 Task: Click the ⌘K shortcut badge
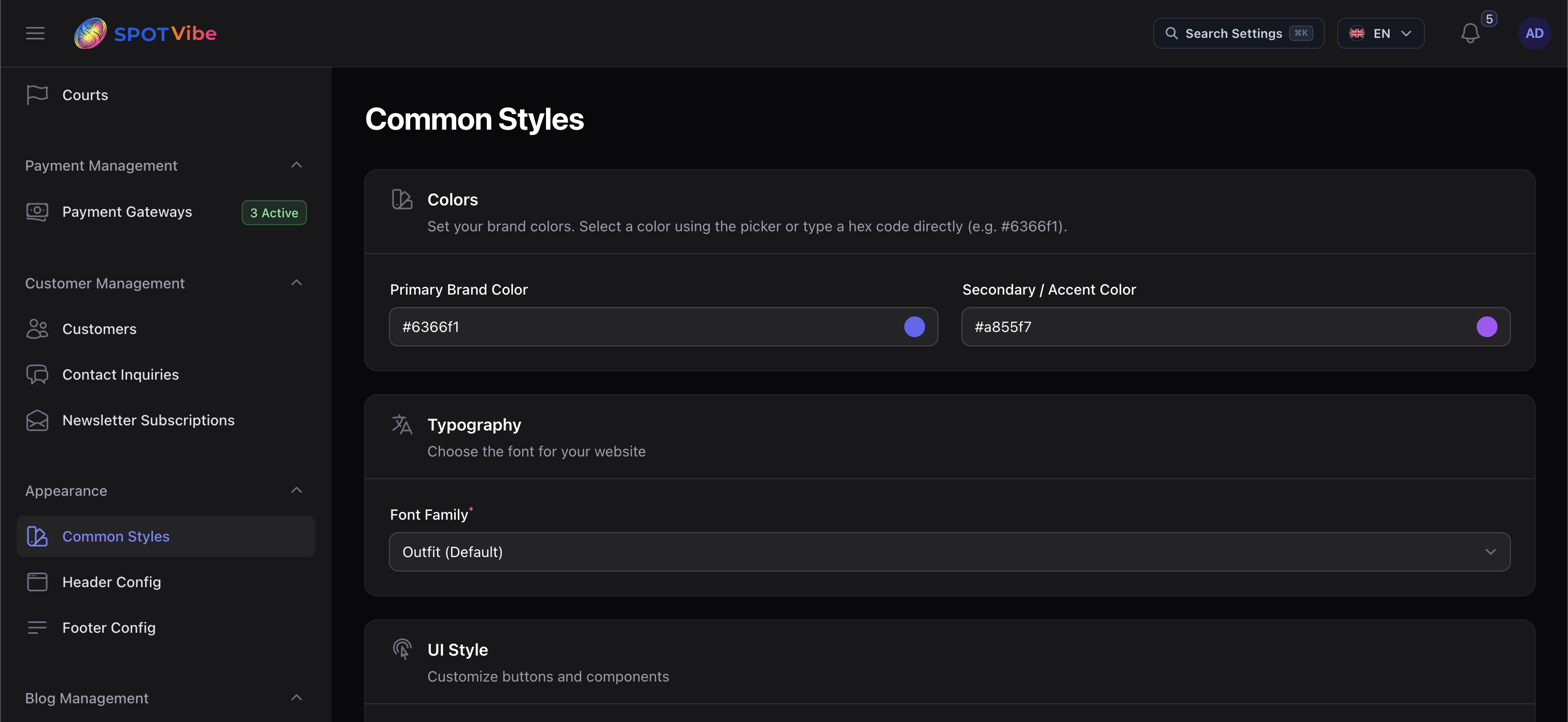[1301, 33]
